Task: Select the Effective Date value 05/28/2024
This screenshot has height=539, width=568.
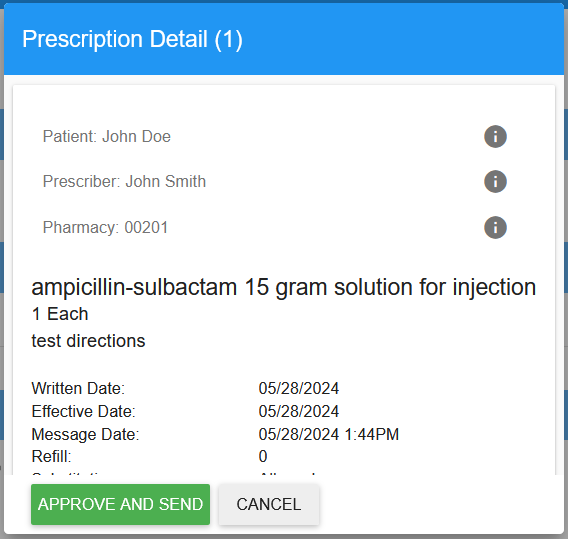Action: (x=299, y=411)
